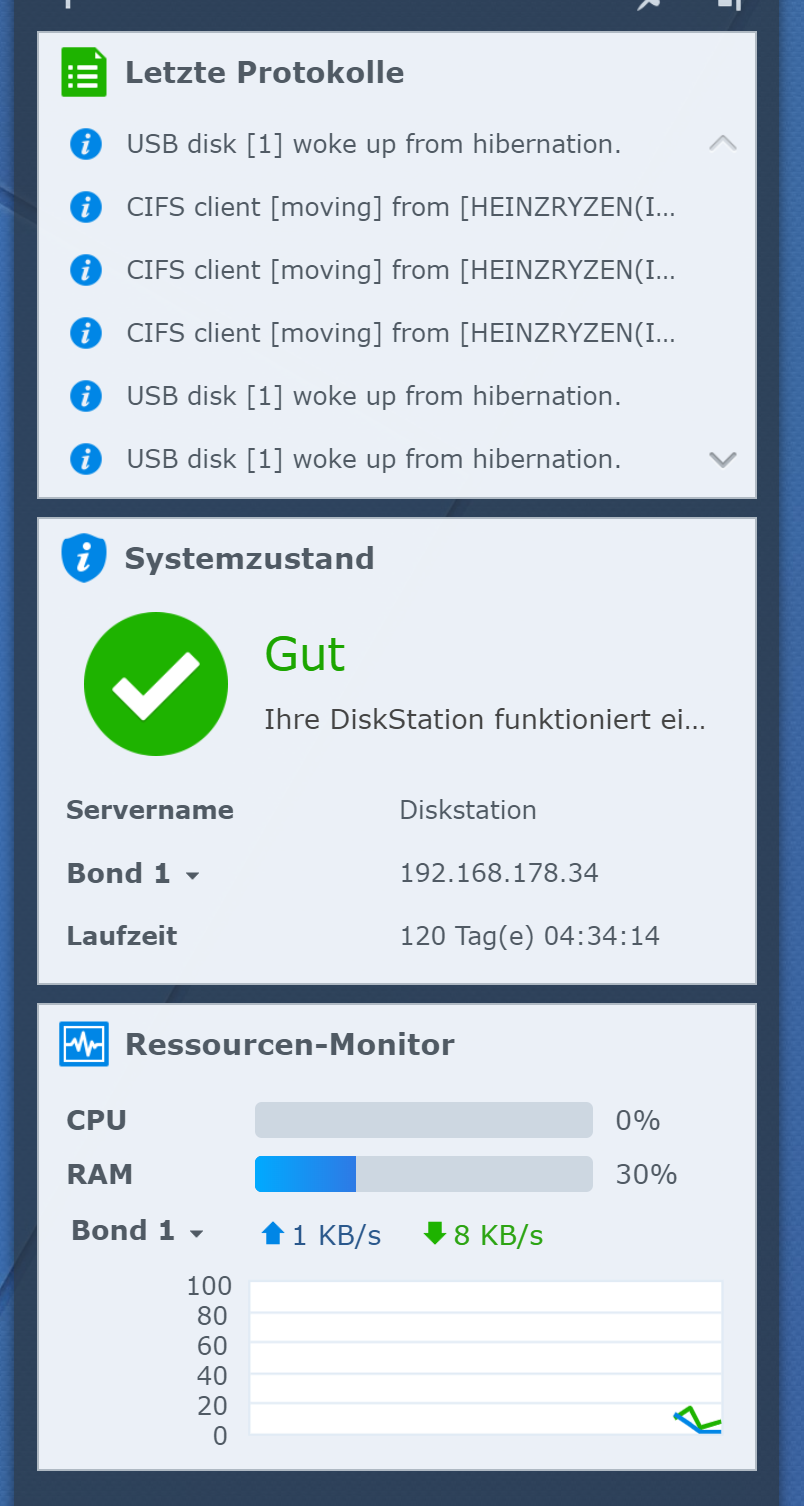804x1506 pixels.
Task: Click the IP address 192.168.178.34
Action: pos(499,873)
